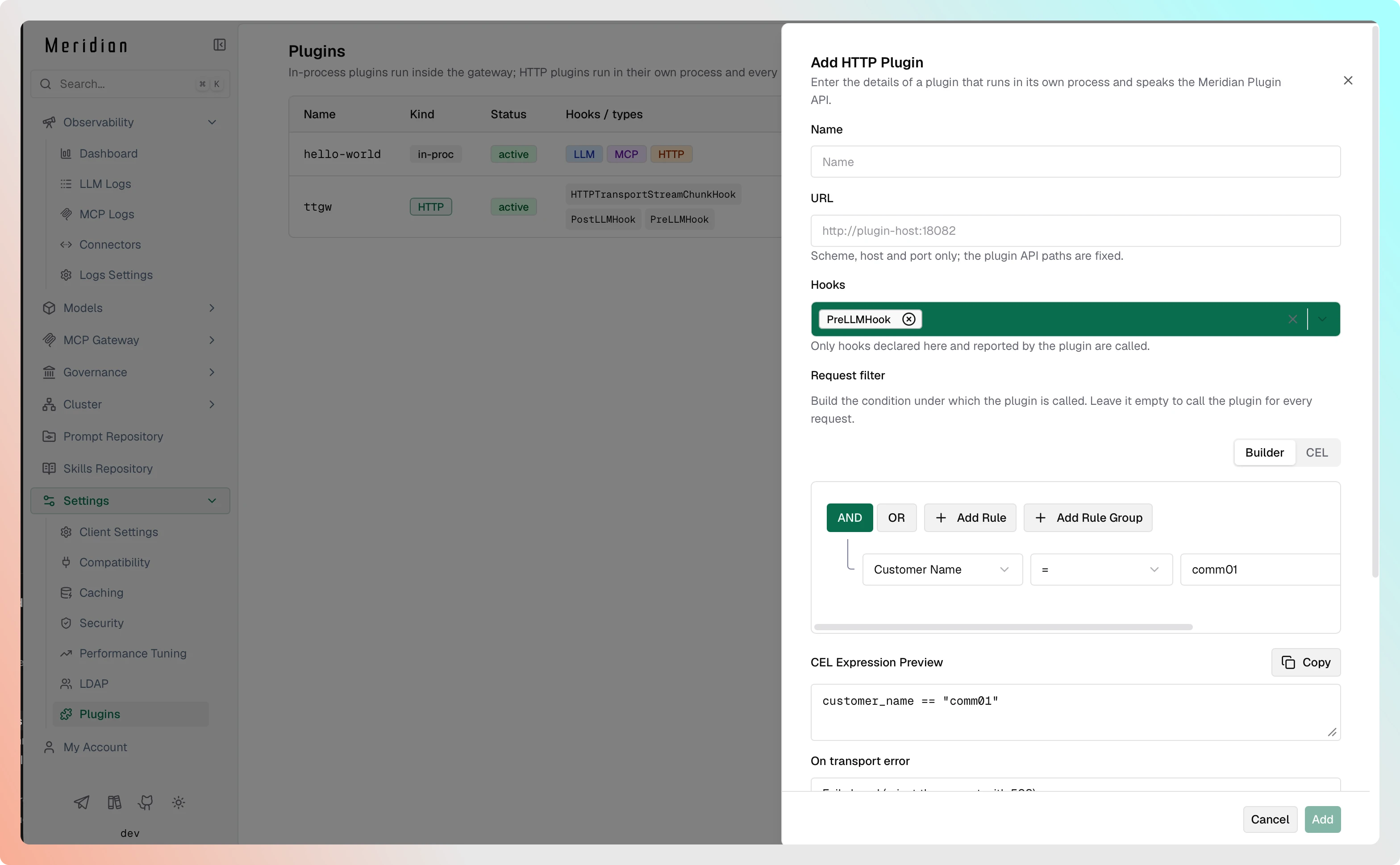This screenshot has height=865, width=1400.
Task: Click the paper plane icon in footer
Action: [82, 802]
